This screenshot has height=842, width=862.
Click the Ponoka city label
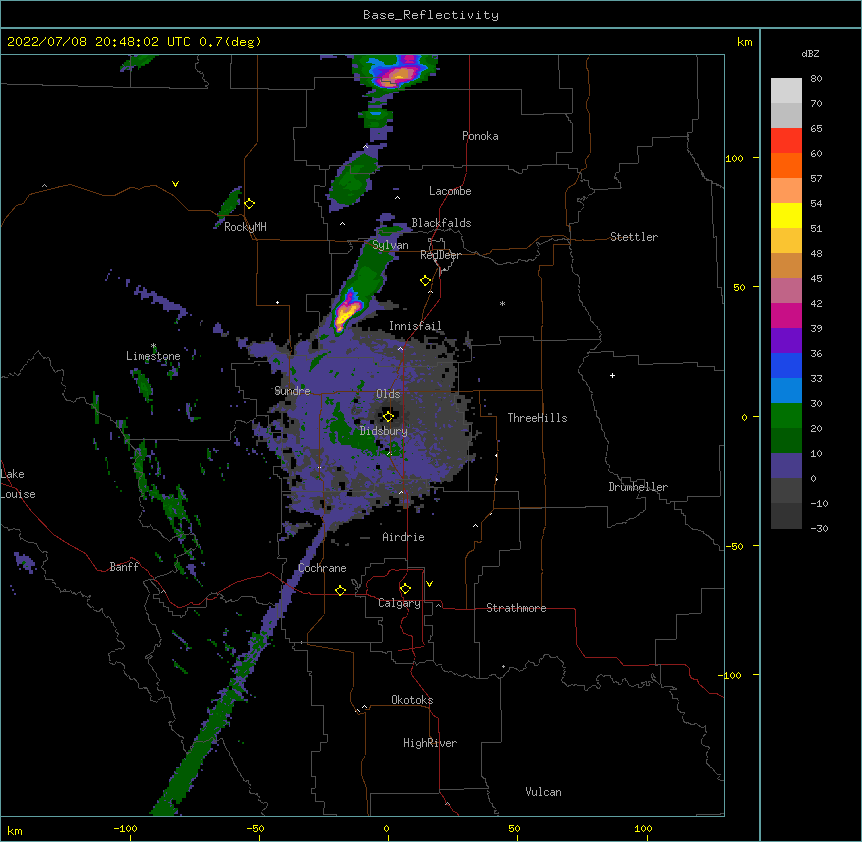click(x=480, y=136)
